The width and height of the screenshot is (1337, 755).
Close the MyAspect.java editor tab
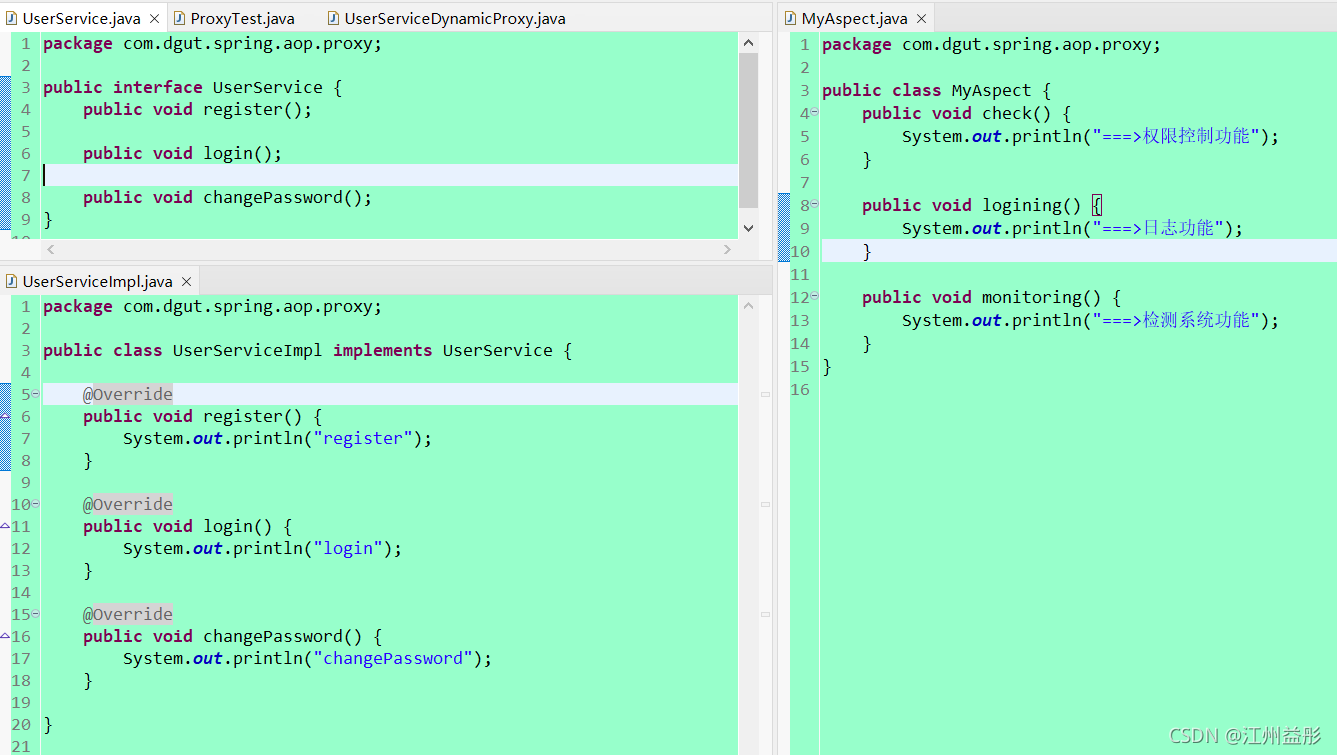pyautogui.click(x=922, y=19)
